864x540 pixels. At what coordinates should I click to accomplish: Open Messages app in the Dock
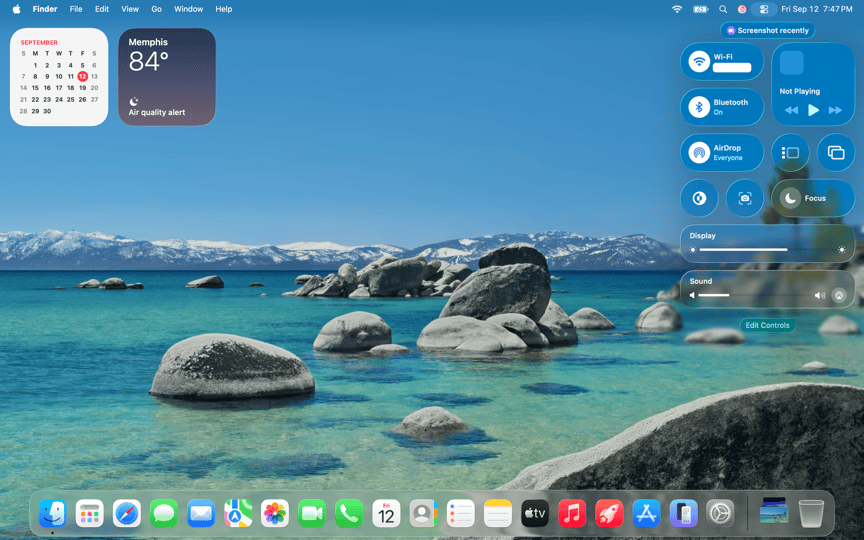164,514
